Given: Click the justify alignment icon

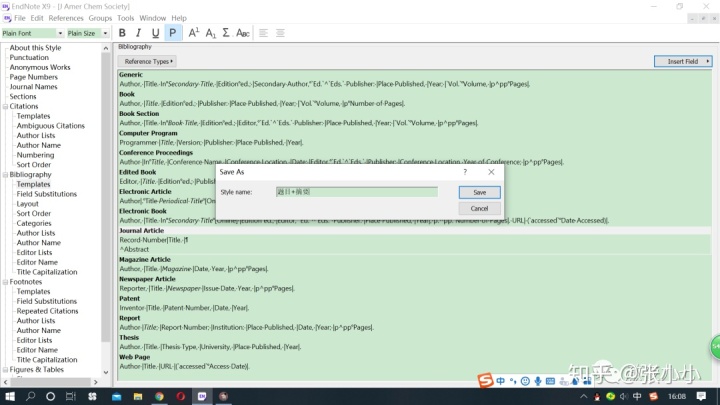Looking at the screenshot, I should [x=280, y=33].
